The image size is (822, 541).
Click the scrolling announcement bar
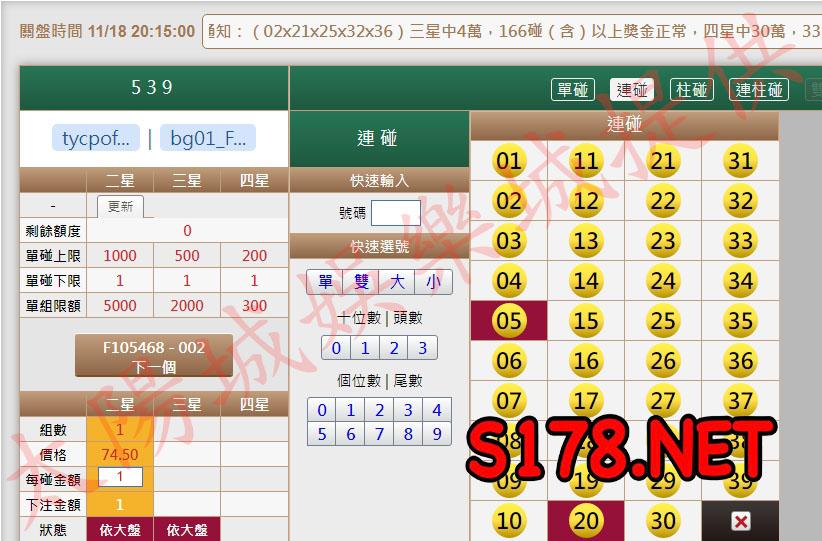coord(512,31)
